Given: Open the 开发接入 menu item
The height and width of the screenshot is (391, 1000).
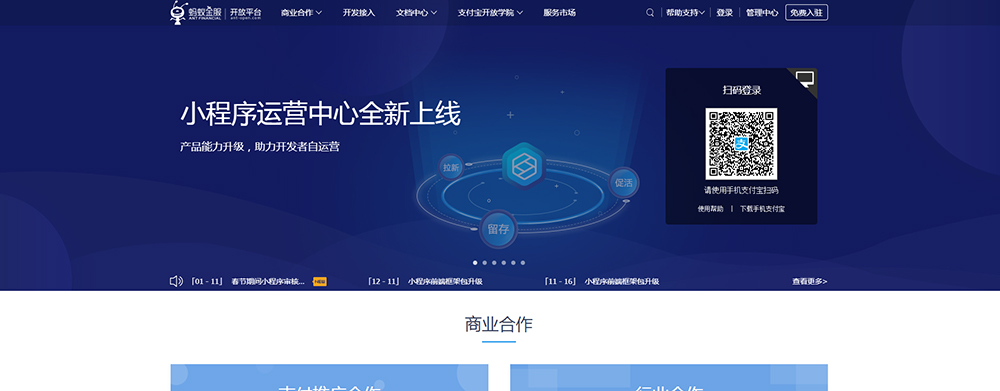Looking at the screenshot, I should coord(359,12).
